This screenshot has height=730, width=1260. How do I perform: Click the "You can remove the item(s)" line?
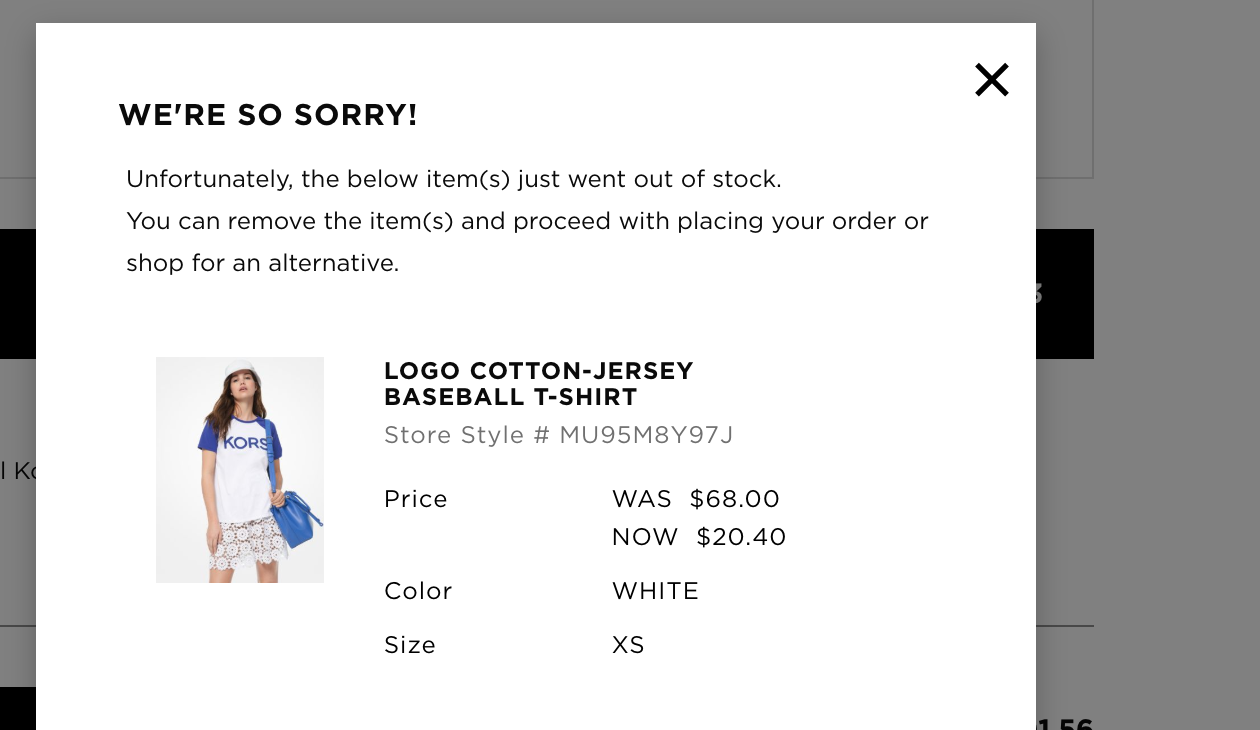[527, 221]
